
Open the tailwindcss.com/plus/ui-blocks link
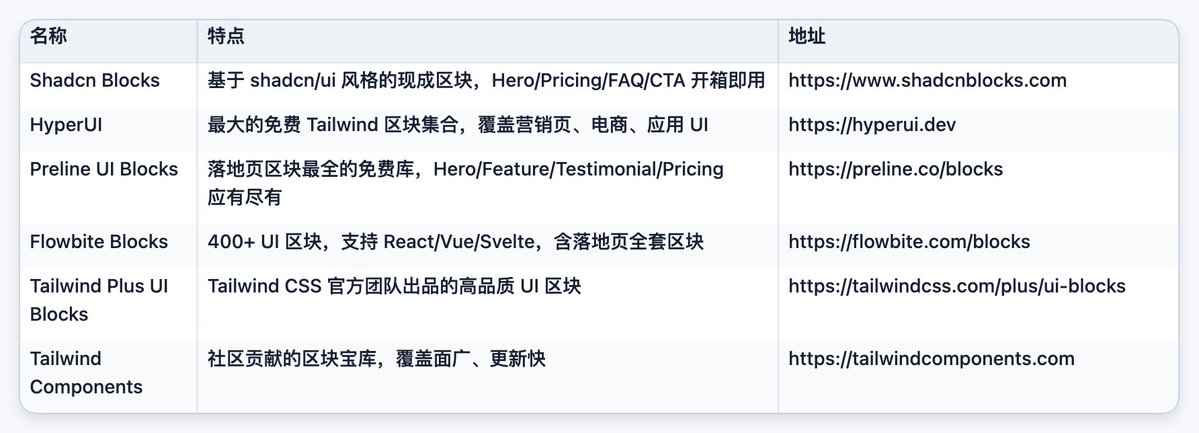point(957,286)
